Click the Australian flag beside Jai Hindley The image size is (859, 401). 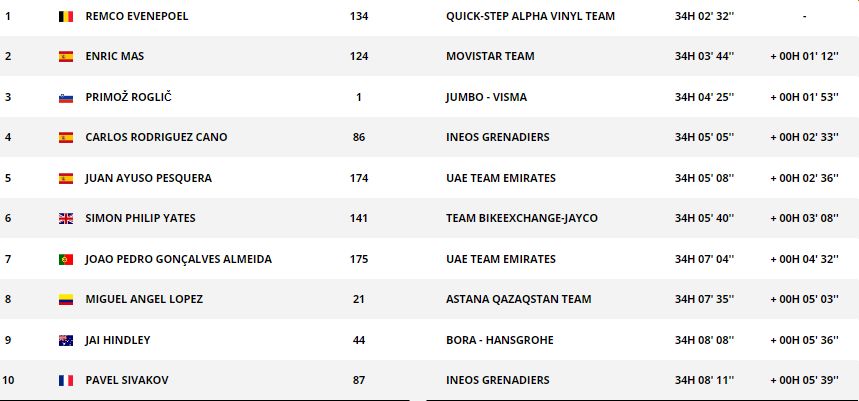tap(66, 340)
